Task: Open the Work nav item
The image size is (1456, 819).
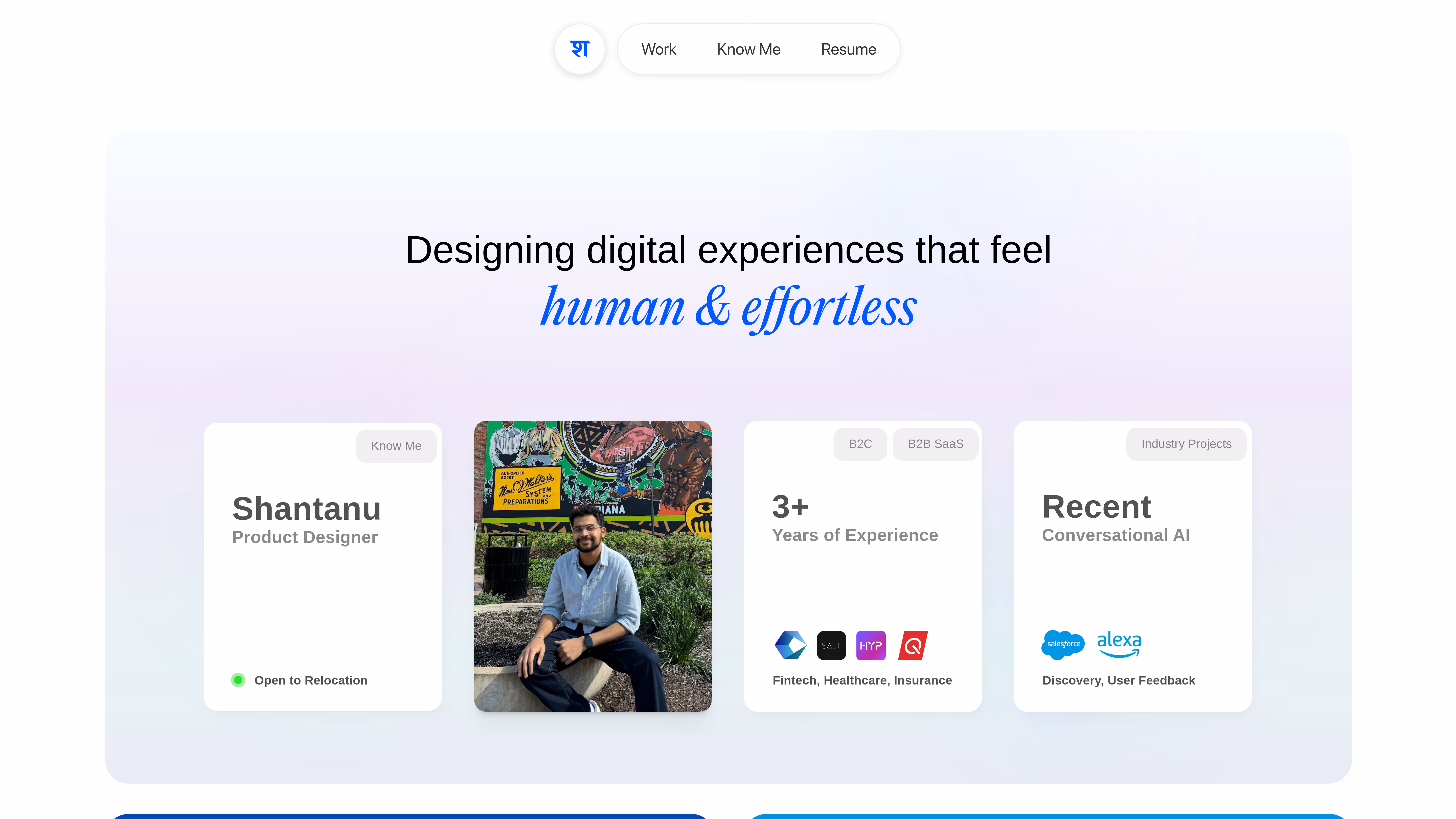Action: [x=658, y=49]
